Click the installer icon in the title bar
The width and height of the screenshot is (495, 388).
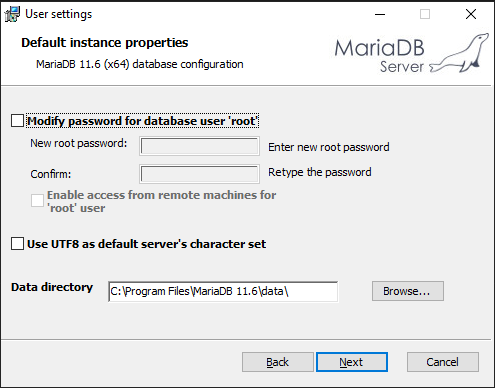tap(12, 14)
